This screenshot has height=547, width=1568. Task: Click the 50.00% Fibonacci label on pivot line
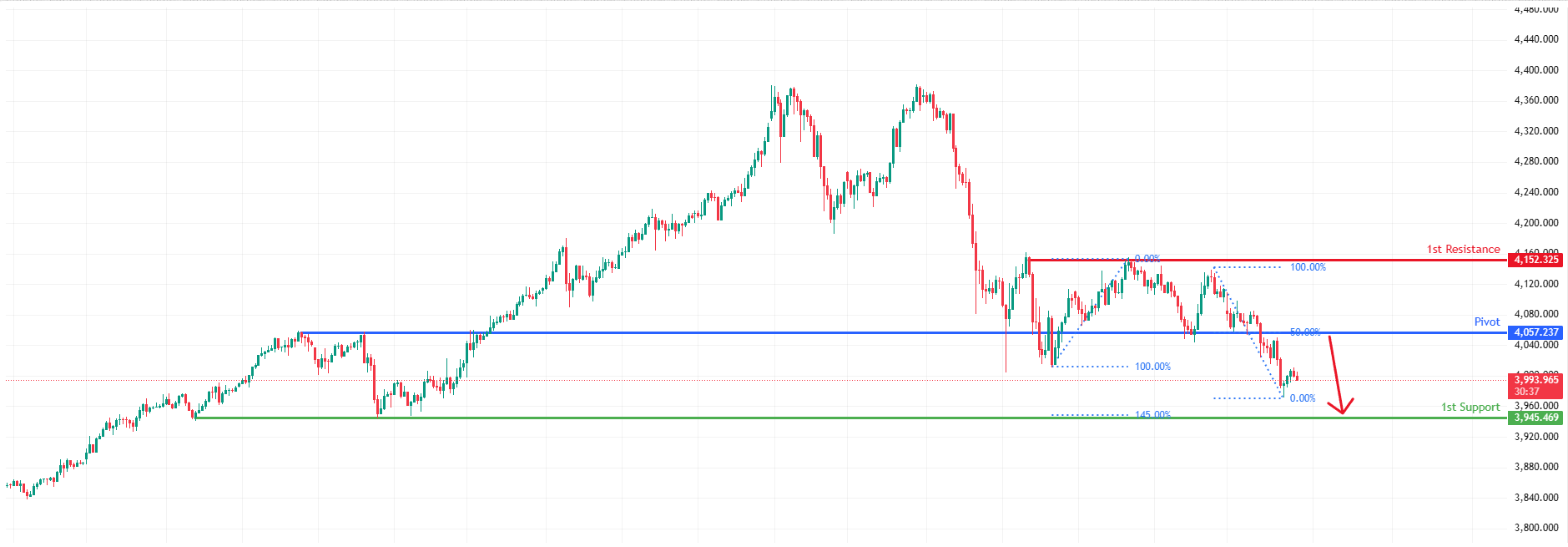[x=1305, y=332]
